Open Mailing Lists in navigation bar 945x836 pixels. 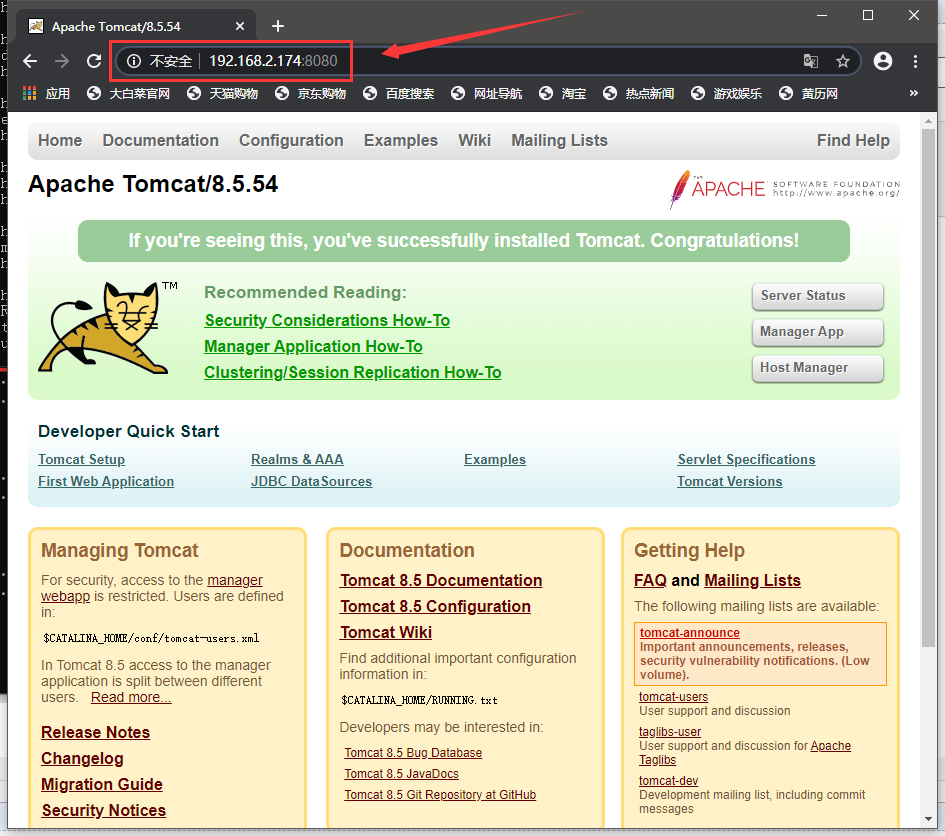coord(559,140)
